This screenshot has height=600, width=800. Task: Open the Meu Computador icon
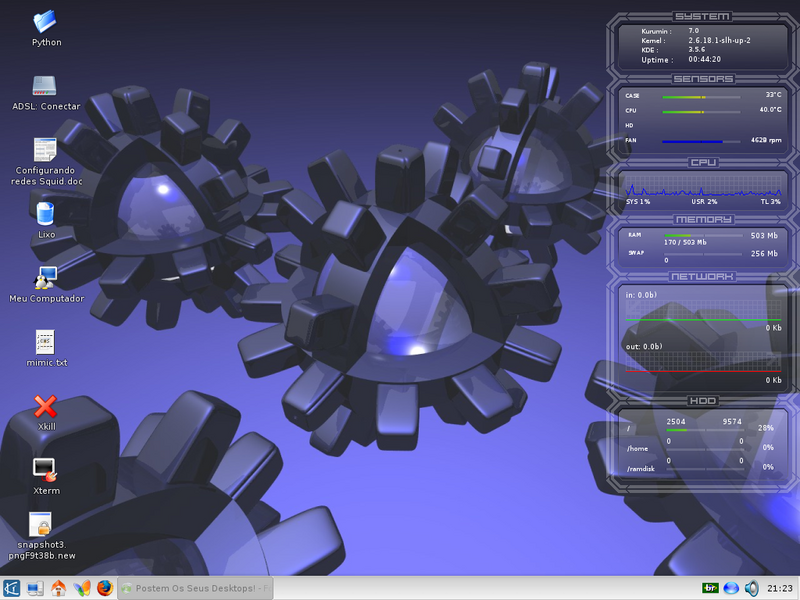pos(45,278)
